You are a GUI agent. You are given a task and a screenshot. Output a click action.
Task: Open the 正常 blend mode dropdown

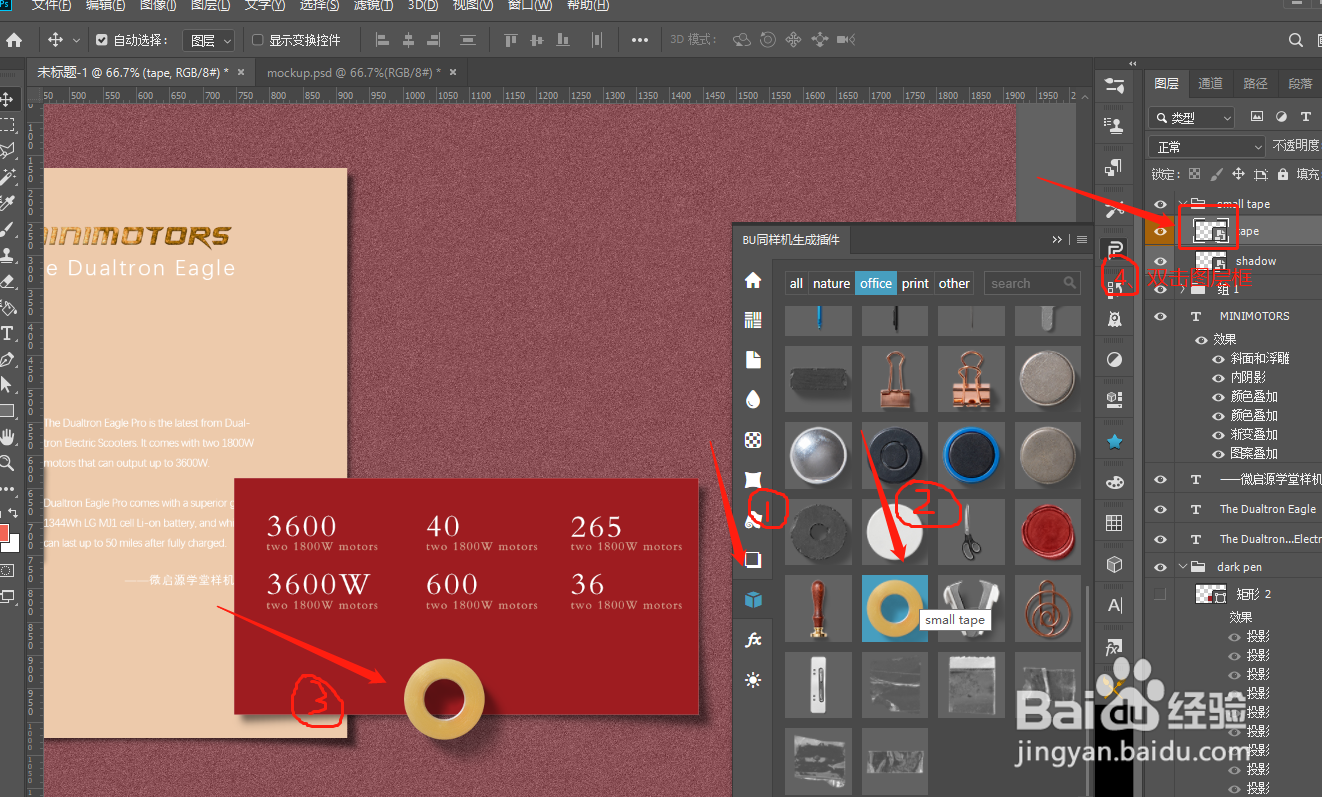point(1209,146)
